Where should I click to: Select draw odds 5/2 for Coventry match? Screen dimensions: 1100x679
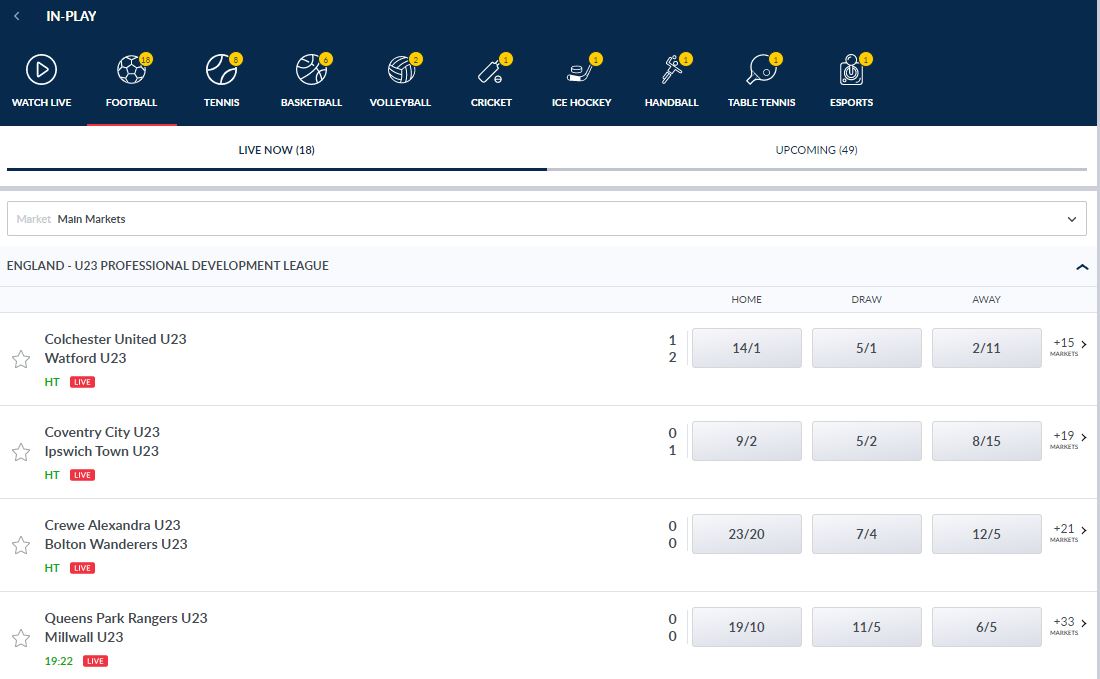coord(866,441)
